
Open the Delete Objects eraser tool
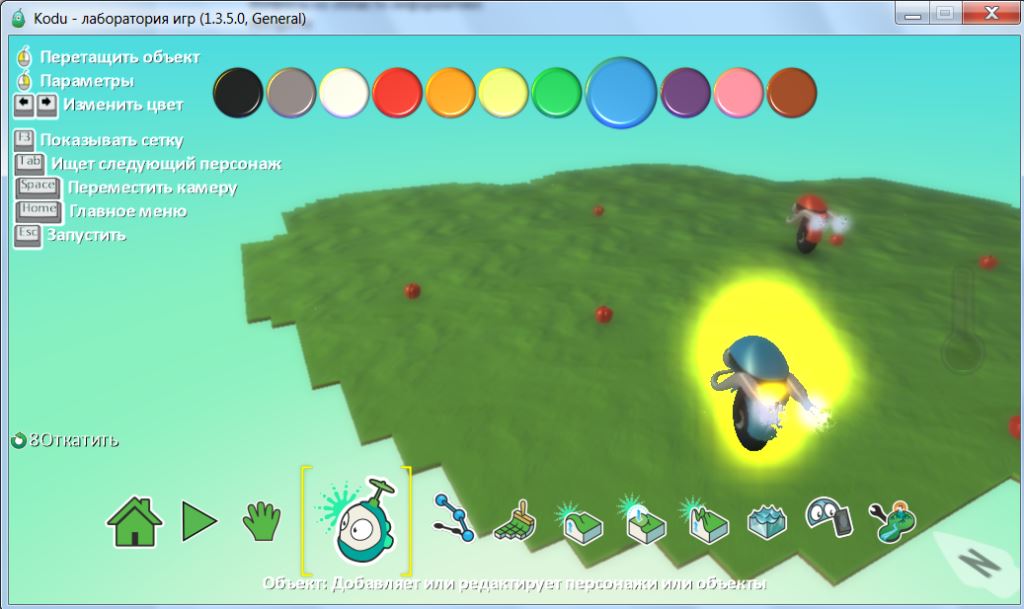[829, 517]
